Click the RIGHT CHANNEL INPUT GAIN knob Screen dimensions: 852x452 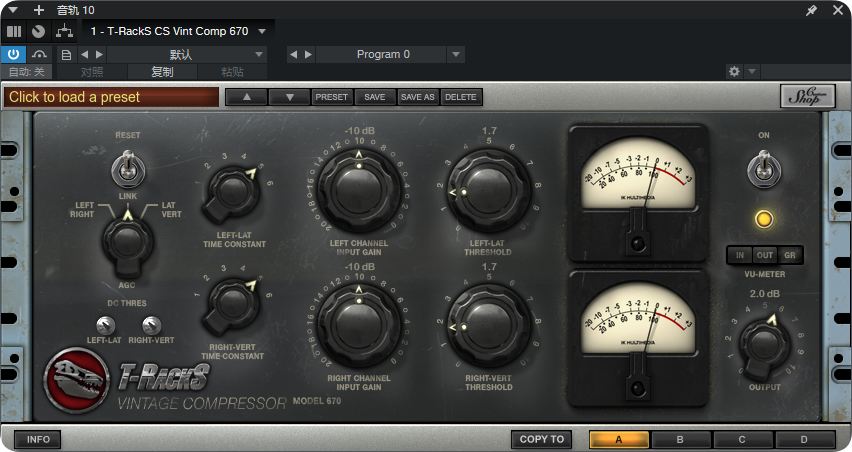point(359,326)
